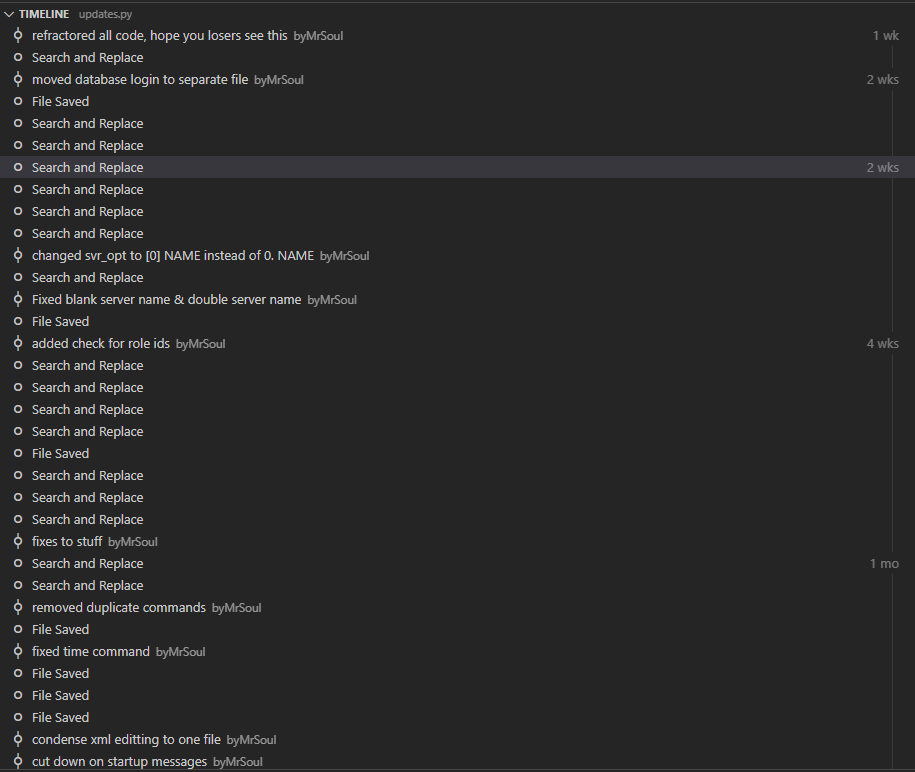Open 'fixes to stuff' commit entry
This screenshot has height=772, width=915.
[x=458, y=542]
